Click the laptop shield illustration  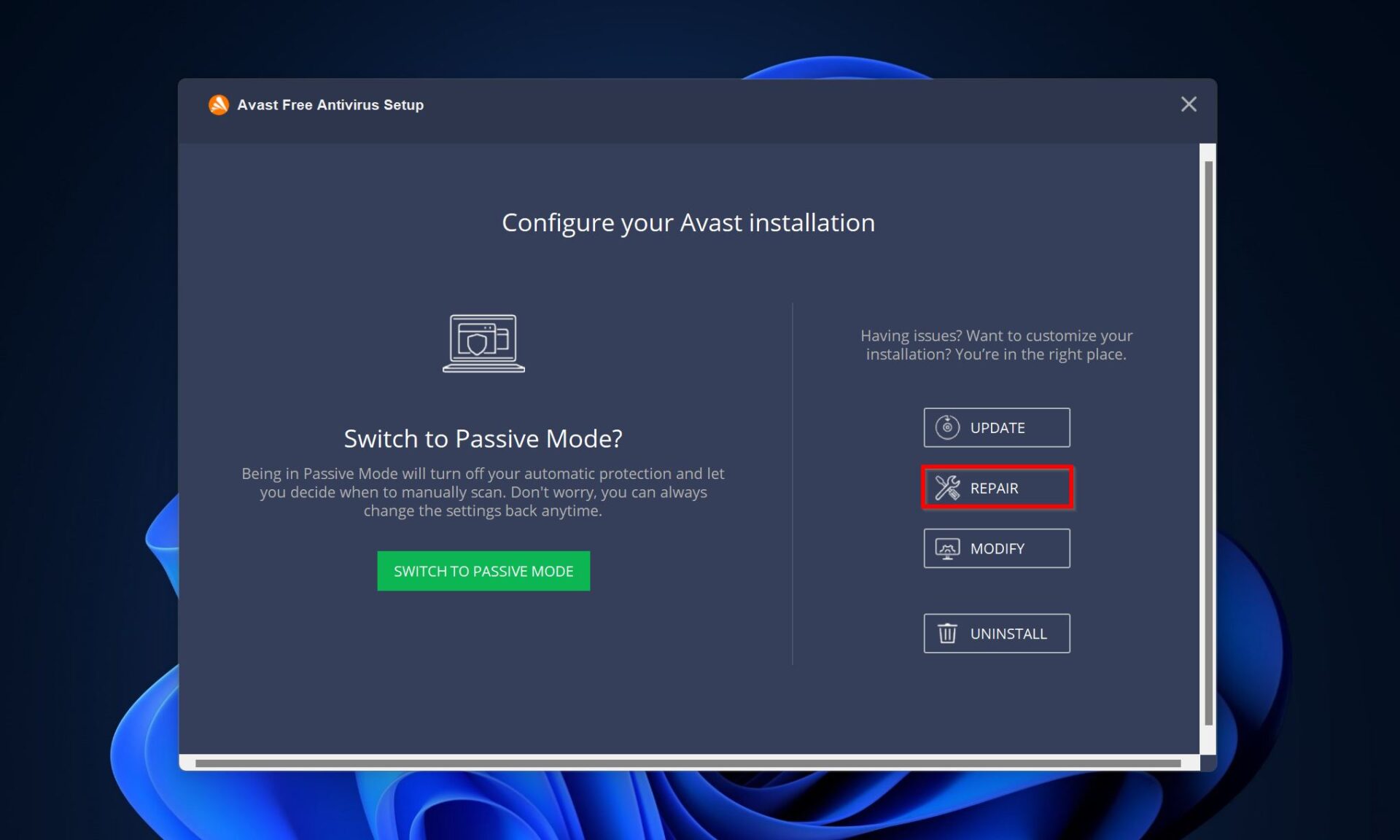[483, 344]
